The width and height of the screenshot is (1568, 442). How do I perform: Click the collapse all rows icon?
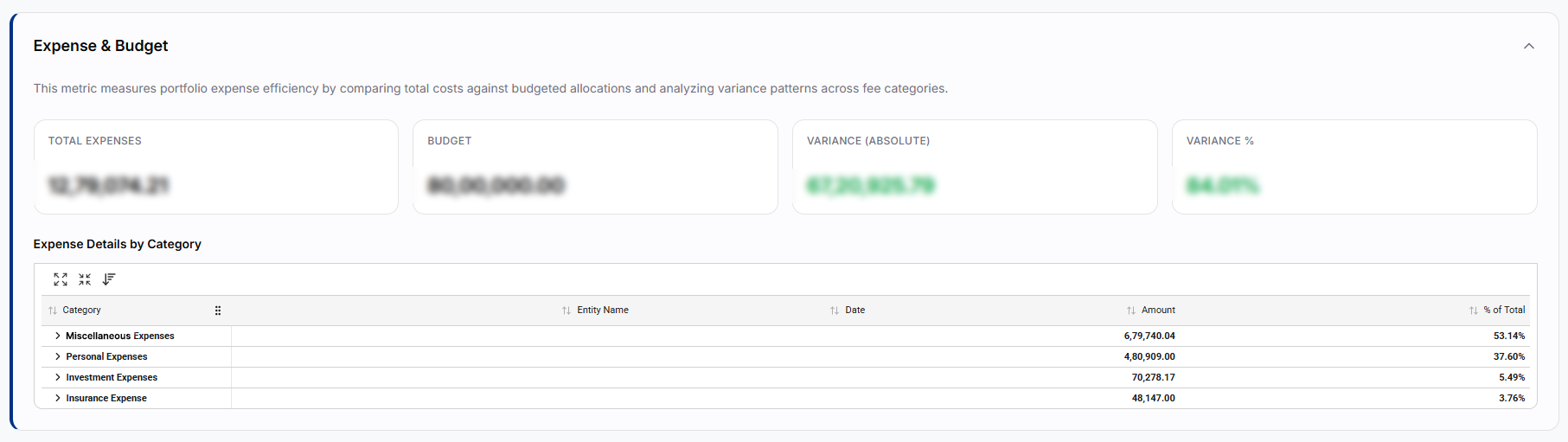(x=85, y=279)
